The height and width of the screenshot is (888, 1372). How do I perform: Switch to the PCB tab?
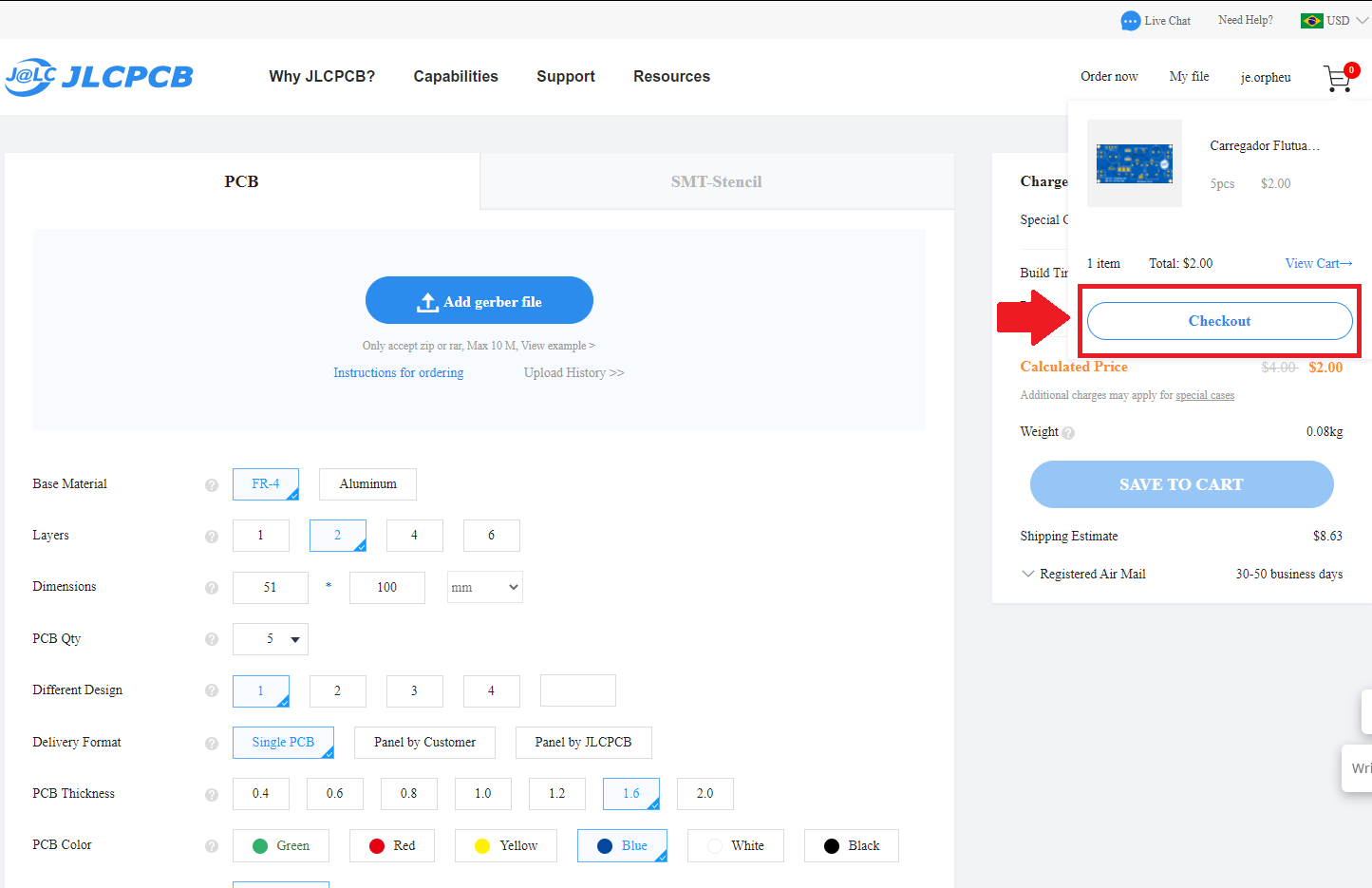click(x=242, y=181)
